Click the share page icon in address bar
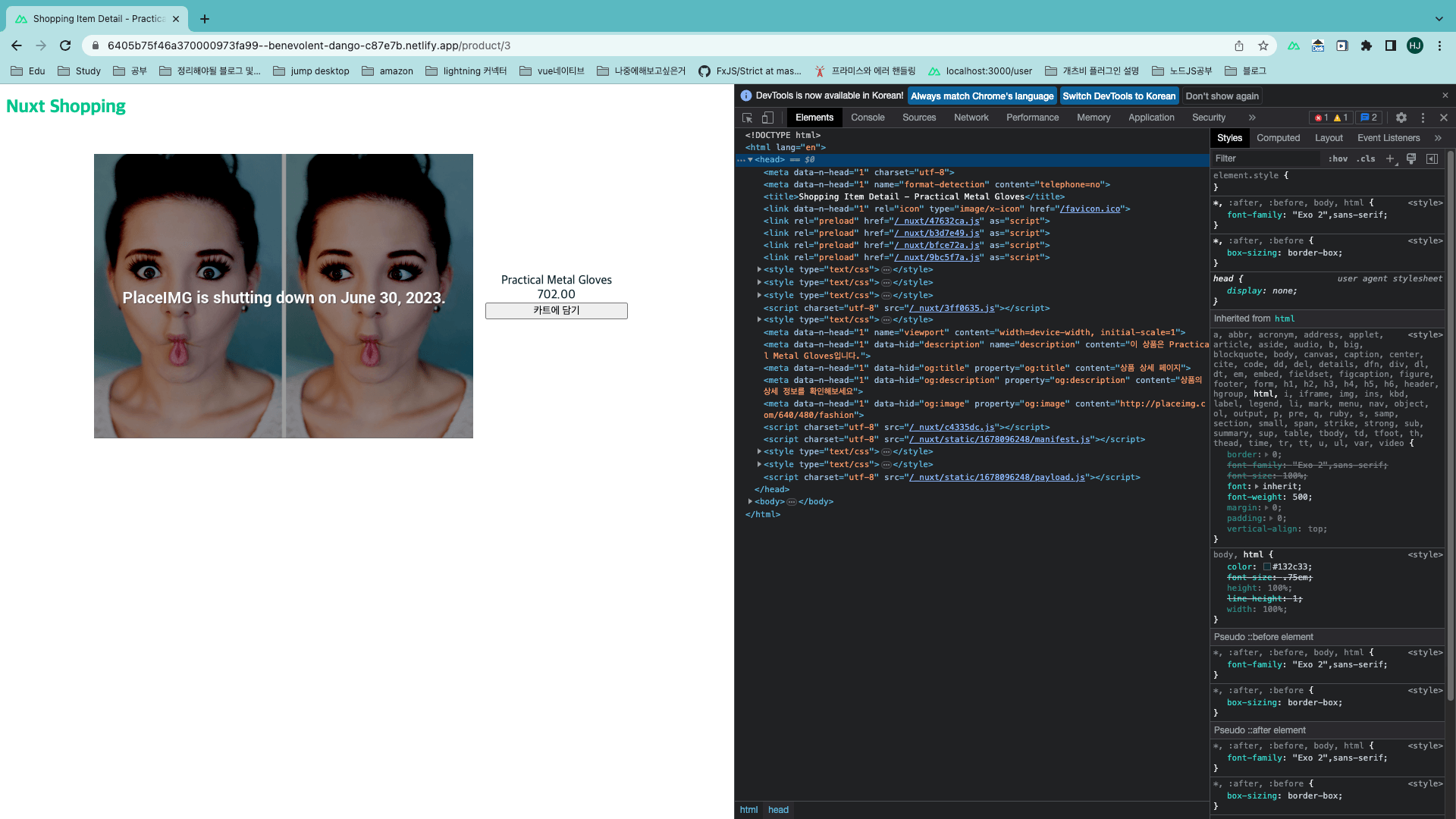The image size is (1456, 819). pyautogui.click(x=1239, y=45)
